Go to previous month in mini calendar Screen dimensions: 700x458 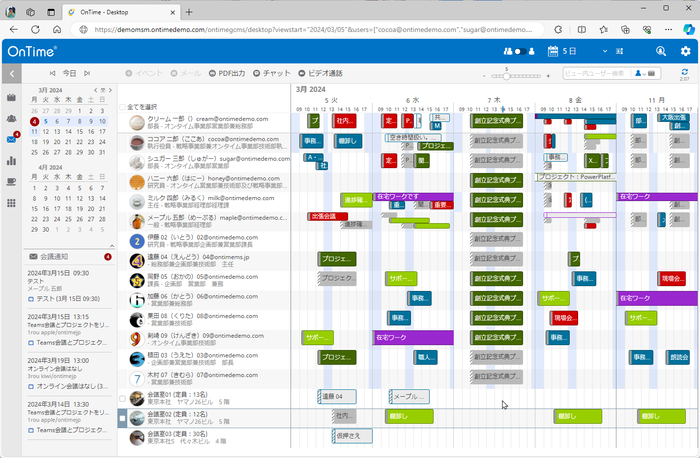[x=96, y=90]
